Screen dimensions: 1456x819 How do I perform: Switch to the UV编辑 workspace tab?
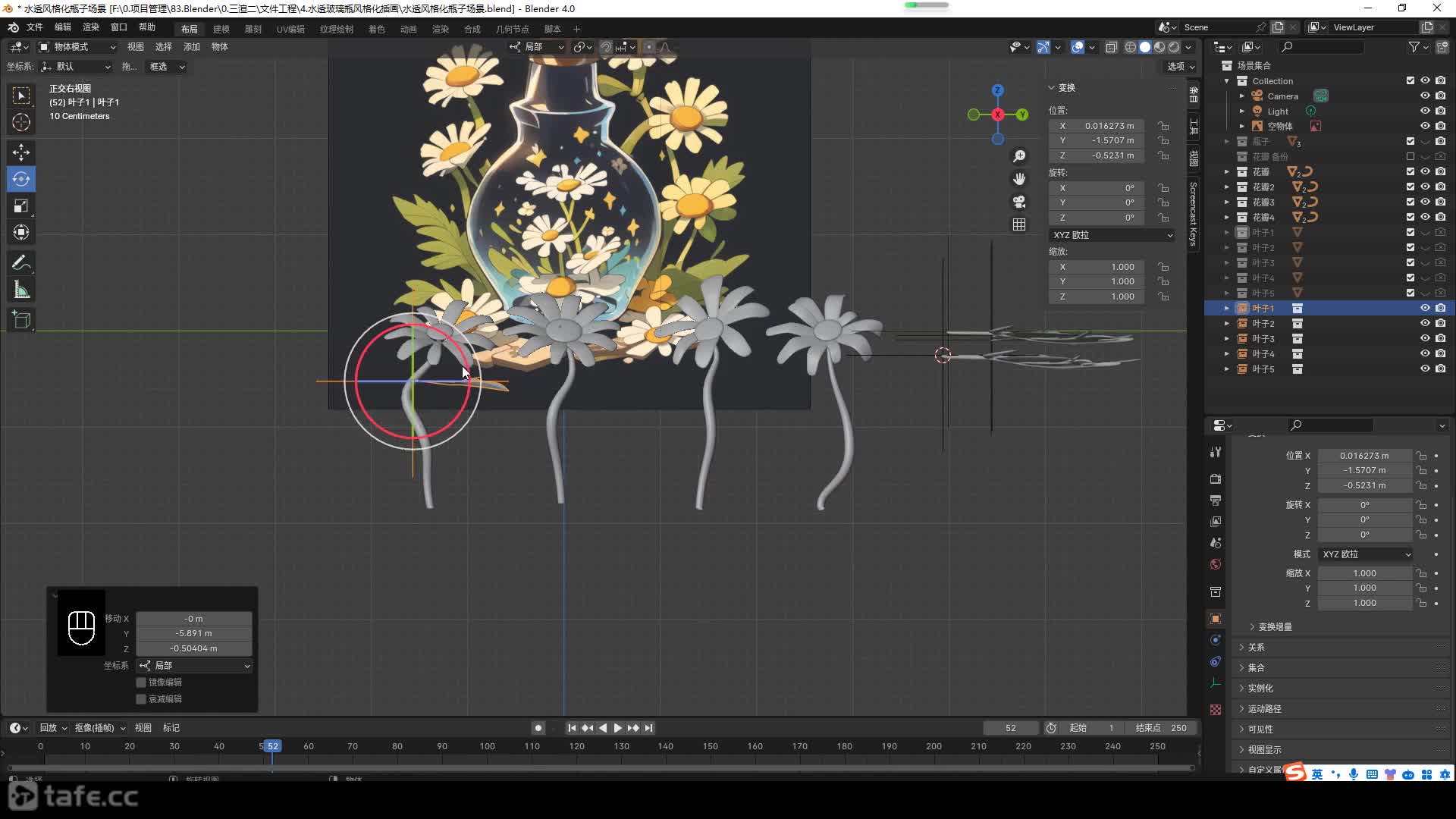(290, 29)
